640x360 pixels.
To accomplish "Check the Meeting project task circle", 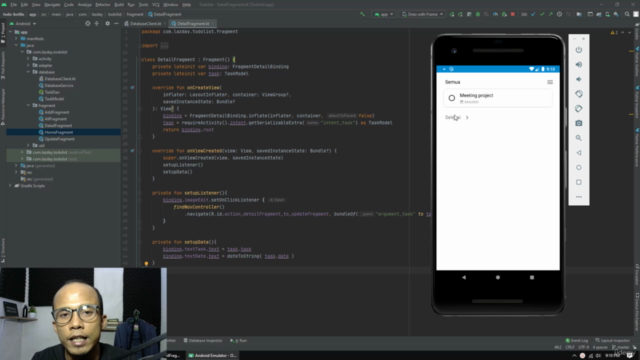I will point(451,98).
